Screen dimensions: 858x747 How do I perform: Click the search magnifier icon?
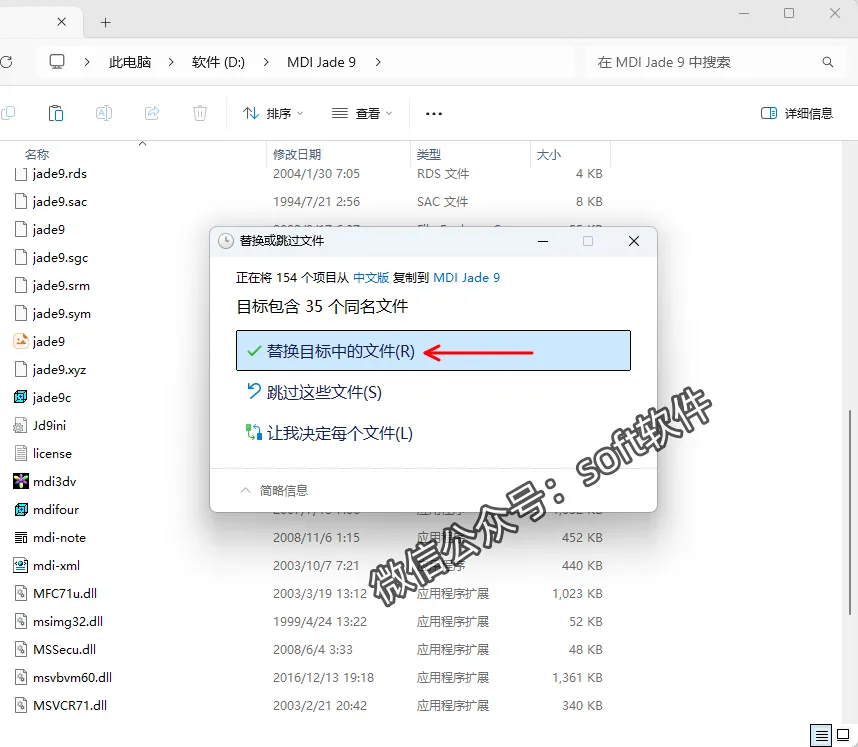827,62
